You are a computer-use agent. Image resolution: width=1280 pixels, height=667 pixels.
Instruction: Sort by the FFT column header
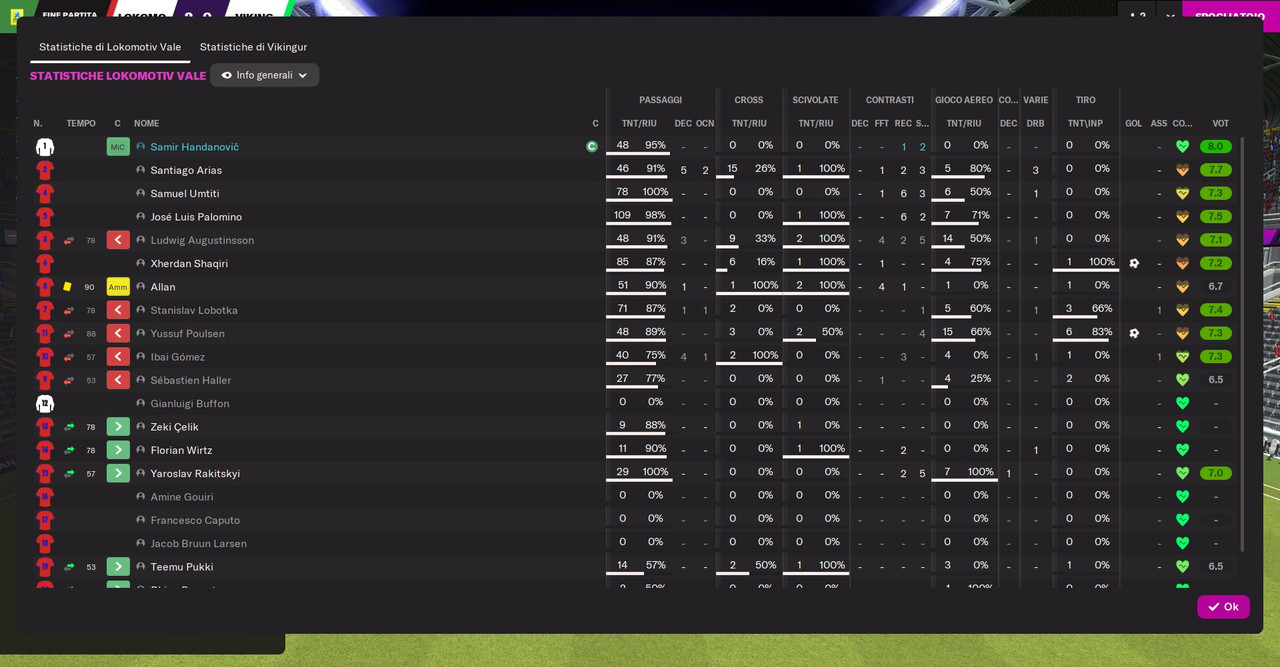pyautogui.click(x=881, y=124)
